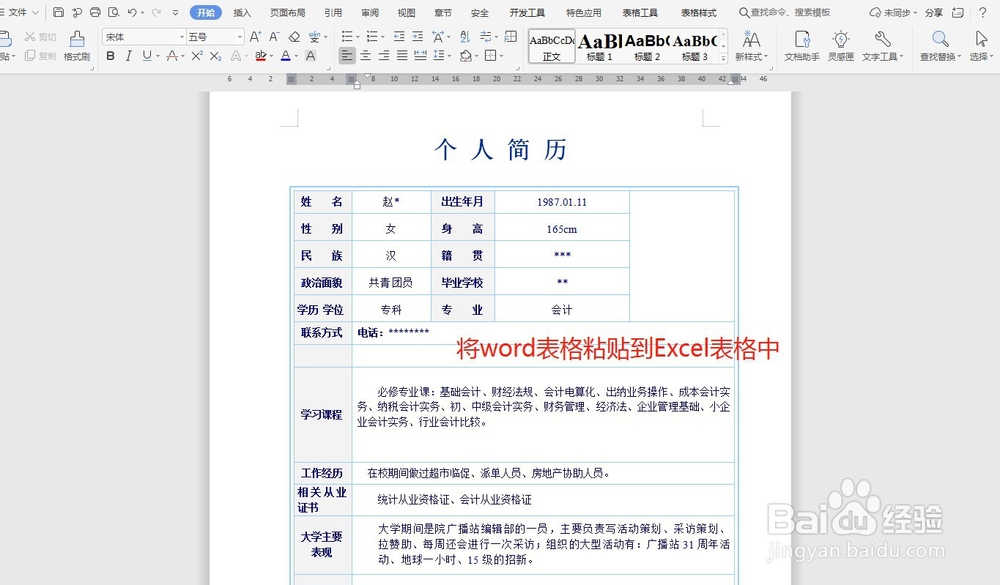Image resolution: width=1000 pixels, height=585 pixels.
Task: Toggle Underline formatting
Action: tap(147, 56)
